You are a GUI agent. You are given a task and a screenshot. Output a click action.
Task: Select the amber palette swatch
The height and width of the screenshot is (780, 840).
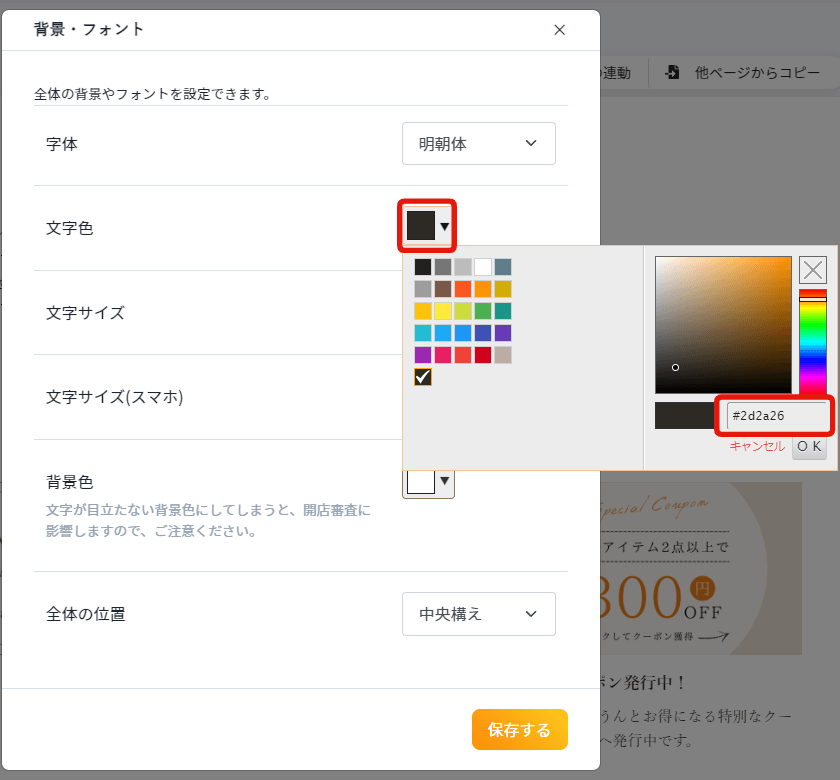click(423, 311)
